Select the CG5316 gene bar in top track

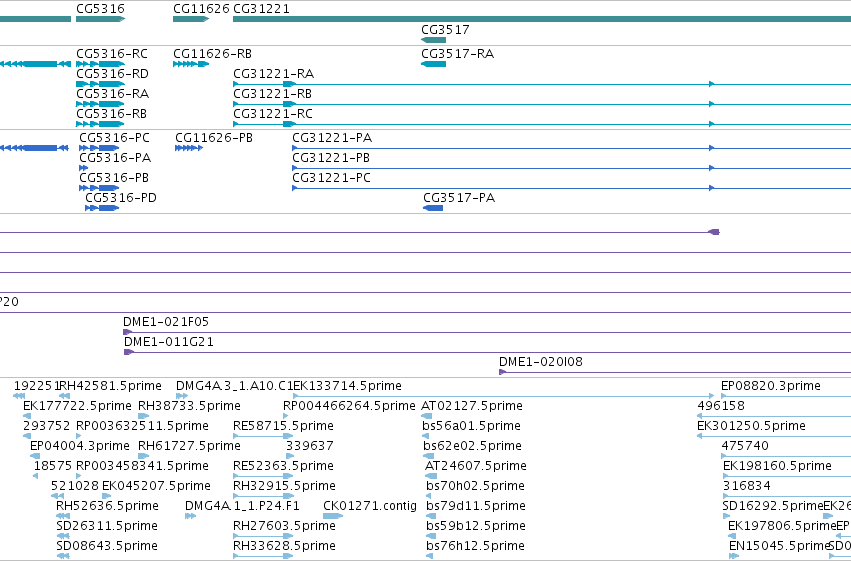pyautogui.click(x=100, y=19)
